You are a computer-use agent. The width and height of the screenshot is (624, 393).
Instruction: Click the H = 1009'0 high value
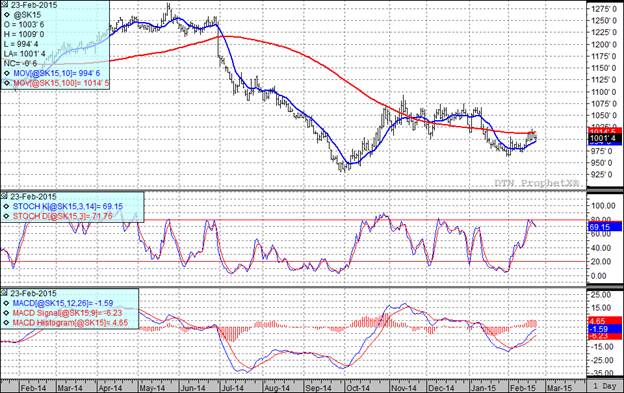(x=24, y=34)
